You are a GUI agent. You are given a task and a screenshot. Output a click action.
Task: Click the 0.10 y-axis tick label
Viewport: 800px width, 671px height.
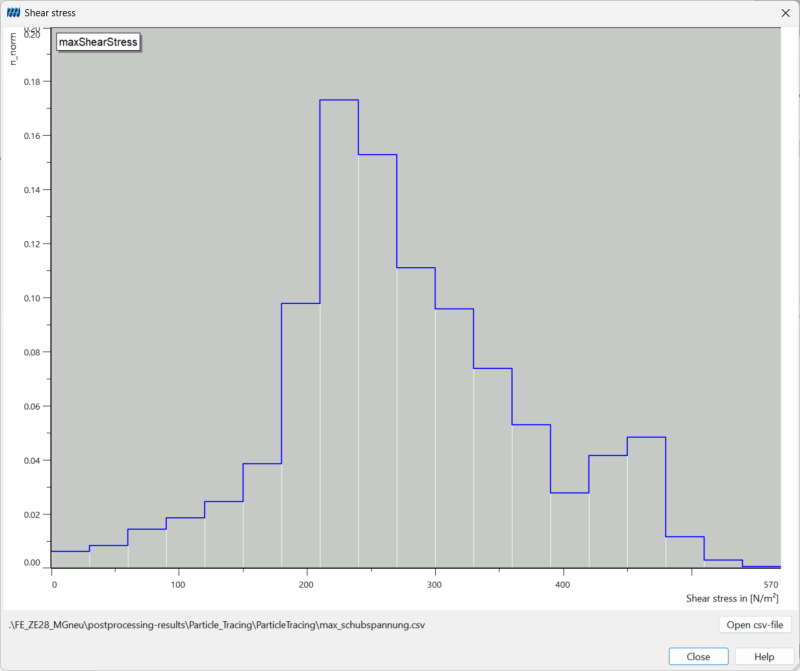[x=32, y=298]
